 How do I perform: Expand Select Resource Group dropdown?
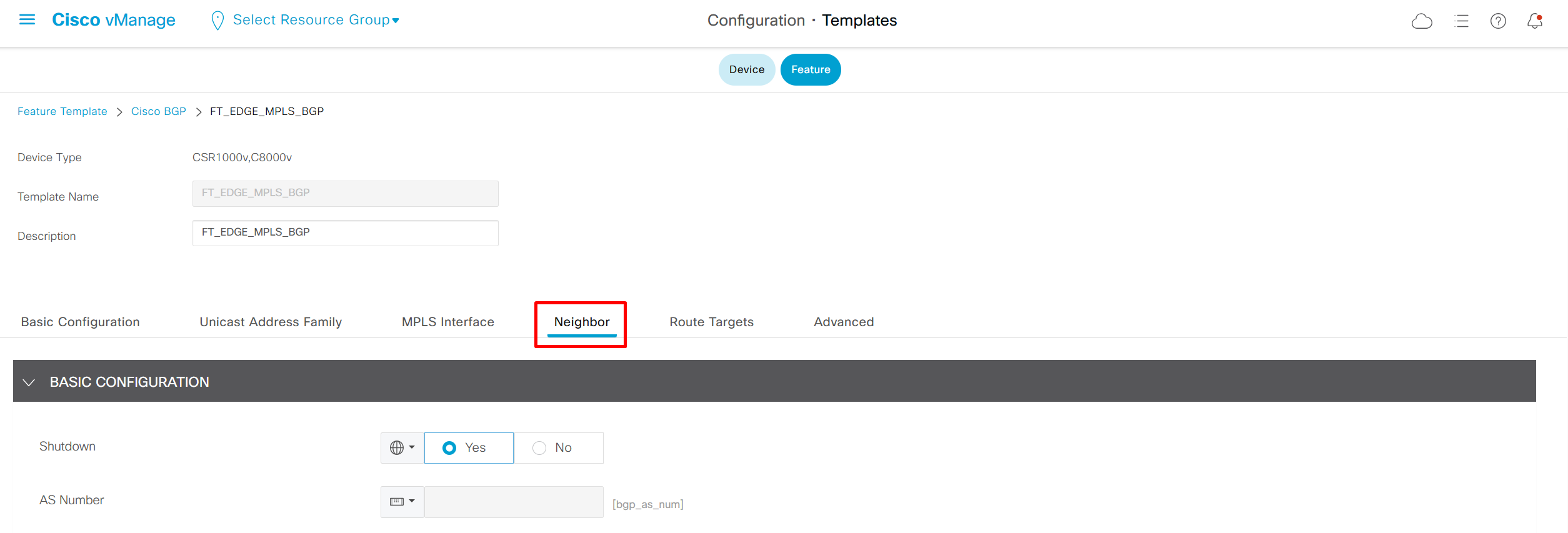[316, 20]
